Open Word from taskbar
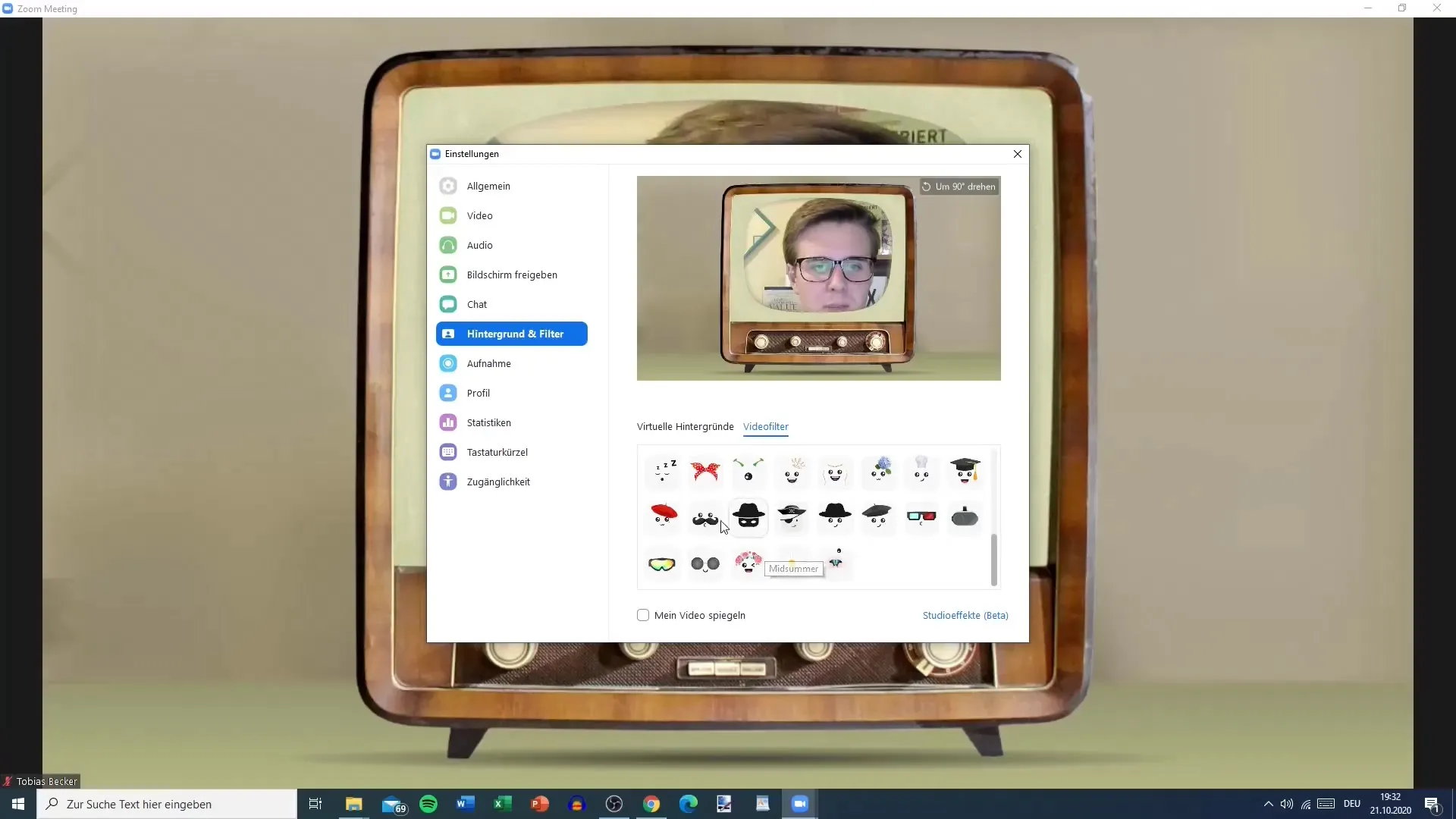Image resolution: width=1456 pixels, height=819 pixels. coord(465,804)
